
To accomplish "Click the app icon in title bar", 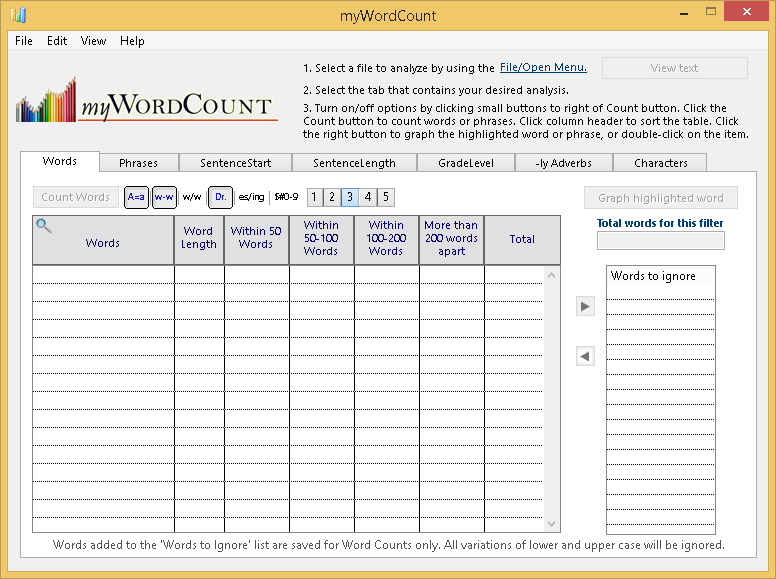I will (19, 15).
